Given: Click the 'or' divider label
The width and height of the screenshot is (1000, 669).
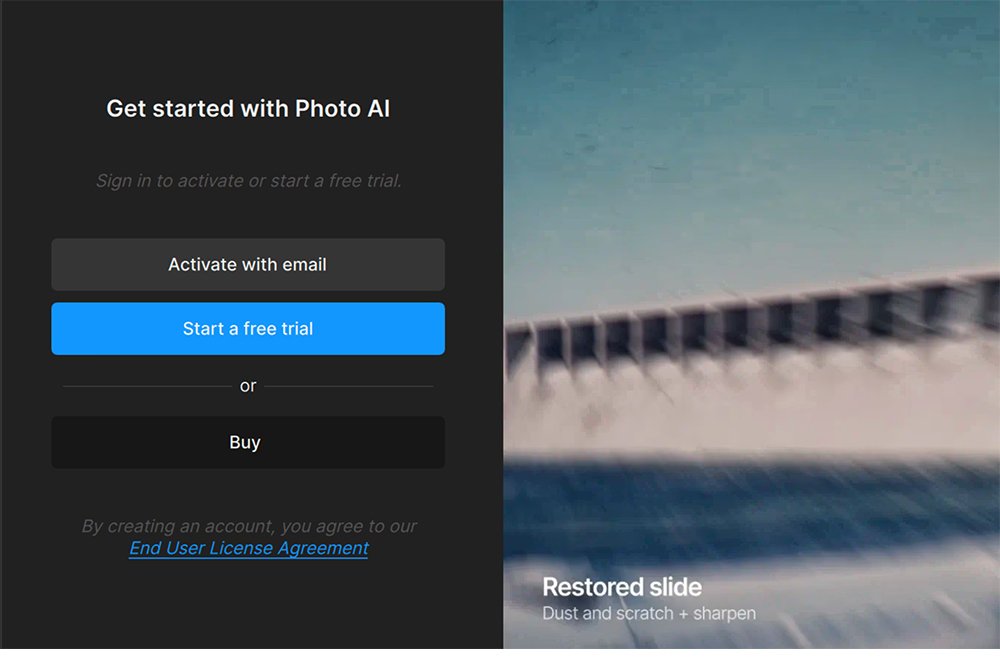Looking at the screenshot, I should tap(248, 386).
